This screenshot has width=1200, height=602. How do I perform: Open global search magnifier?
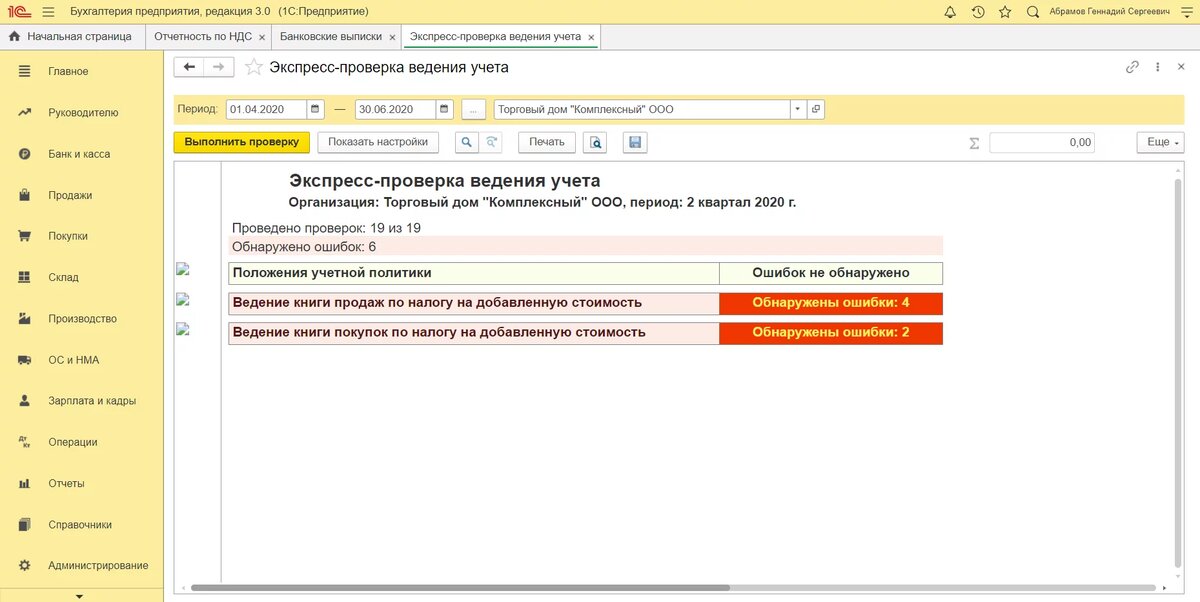[1032, 11]
